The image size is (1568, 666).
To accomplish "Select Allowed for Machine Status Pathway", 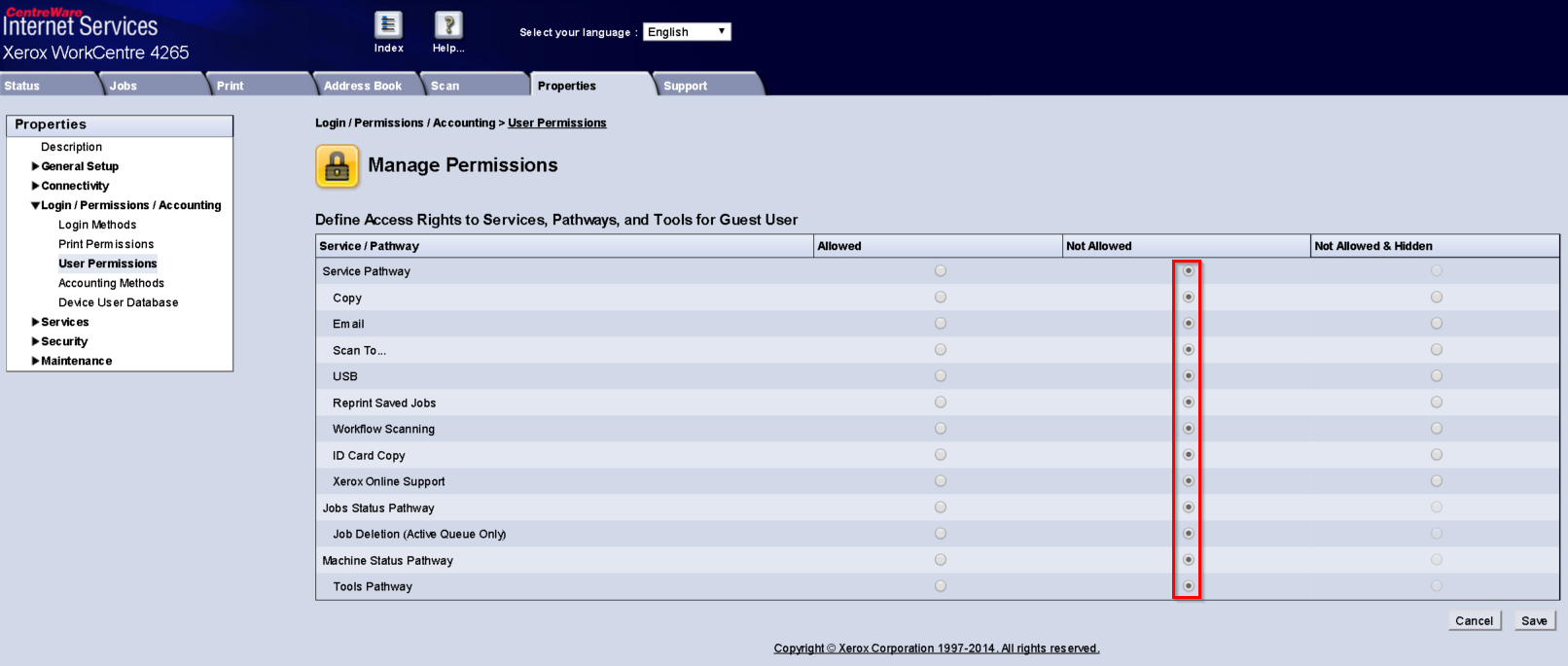I will pyautogui.click(x=941, y=560).
